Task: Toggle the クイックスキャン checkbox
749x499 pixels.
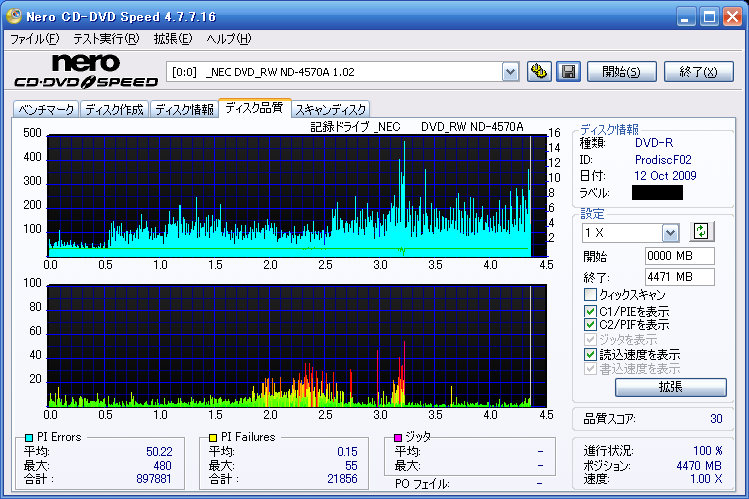Action: pos(590,294)
